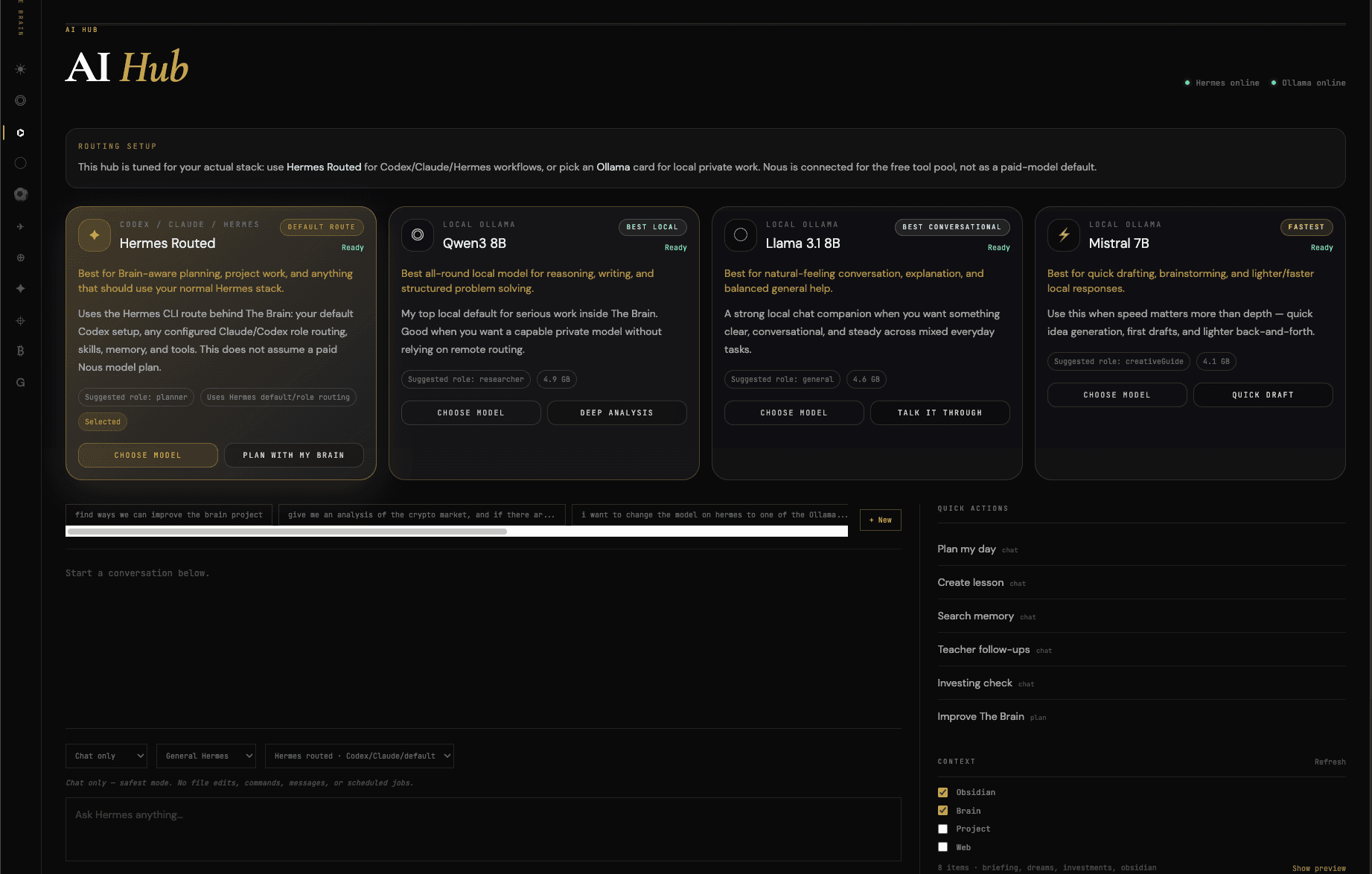Viewport: 1372px width, 874px height.
Task: Select the G letter sidebar icon
Action: [21, 383]
